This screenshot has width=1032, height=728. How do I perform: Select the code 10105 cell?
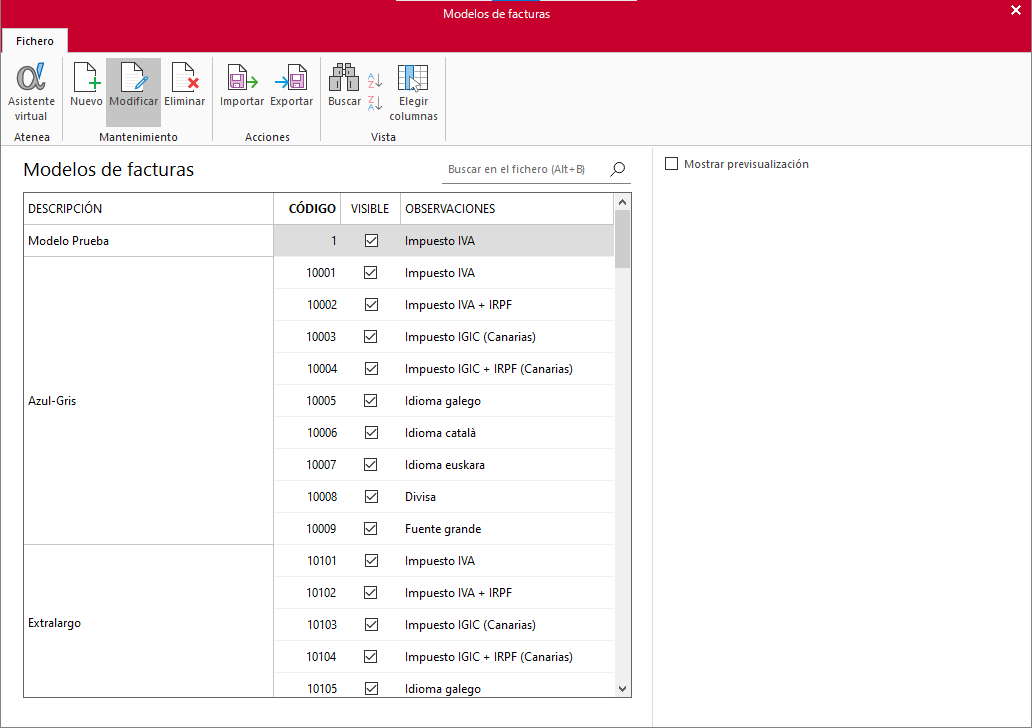[x=307, y=685]
